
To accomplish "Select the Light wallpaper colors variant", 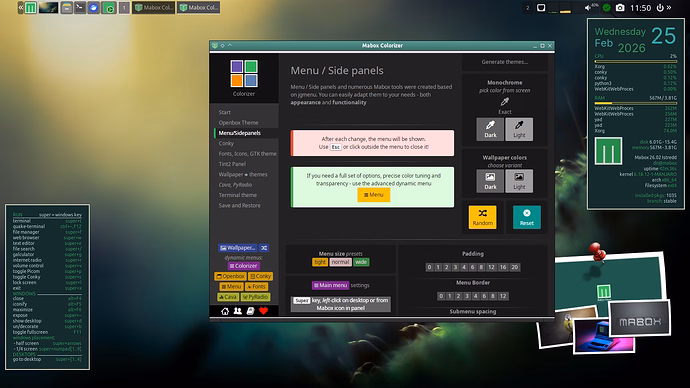I will tap(519, 181).
